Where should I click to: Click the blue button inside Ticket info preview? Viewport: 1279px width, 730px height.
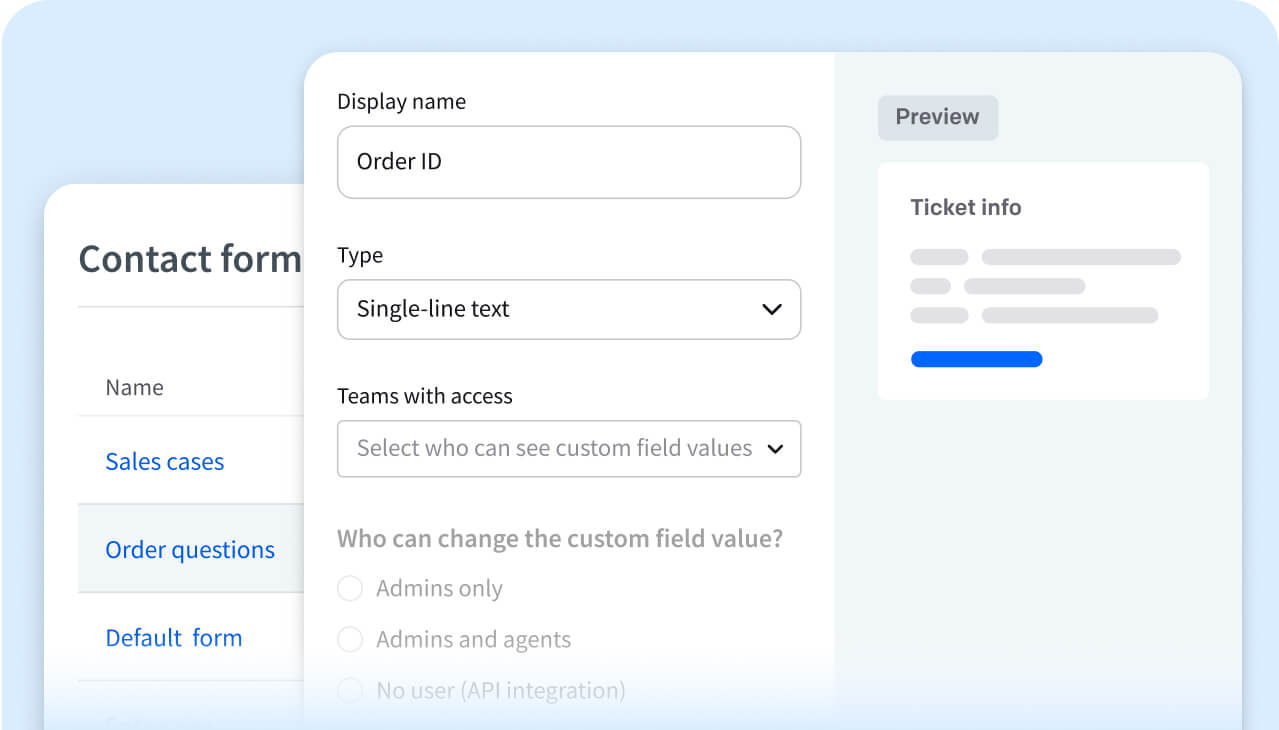click(x=976, y=358)
